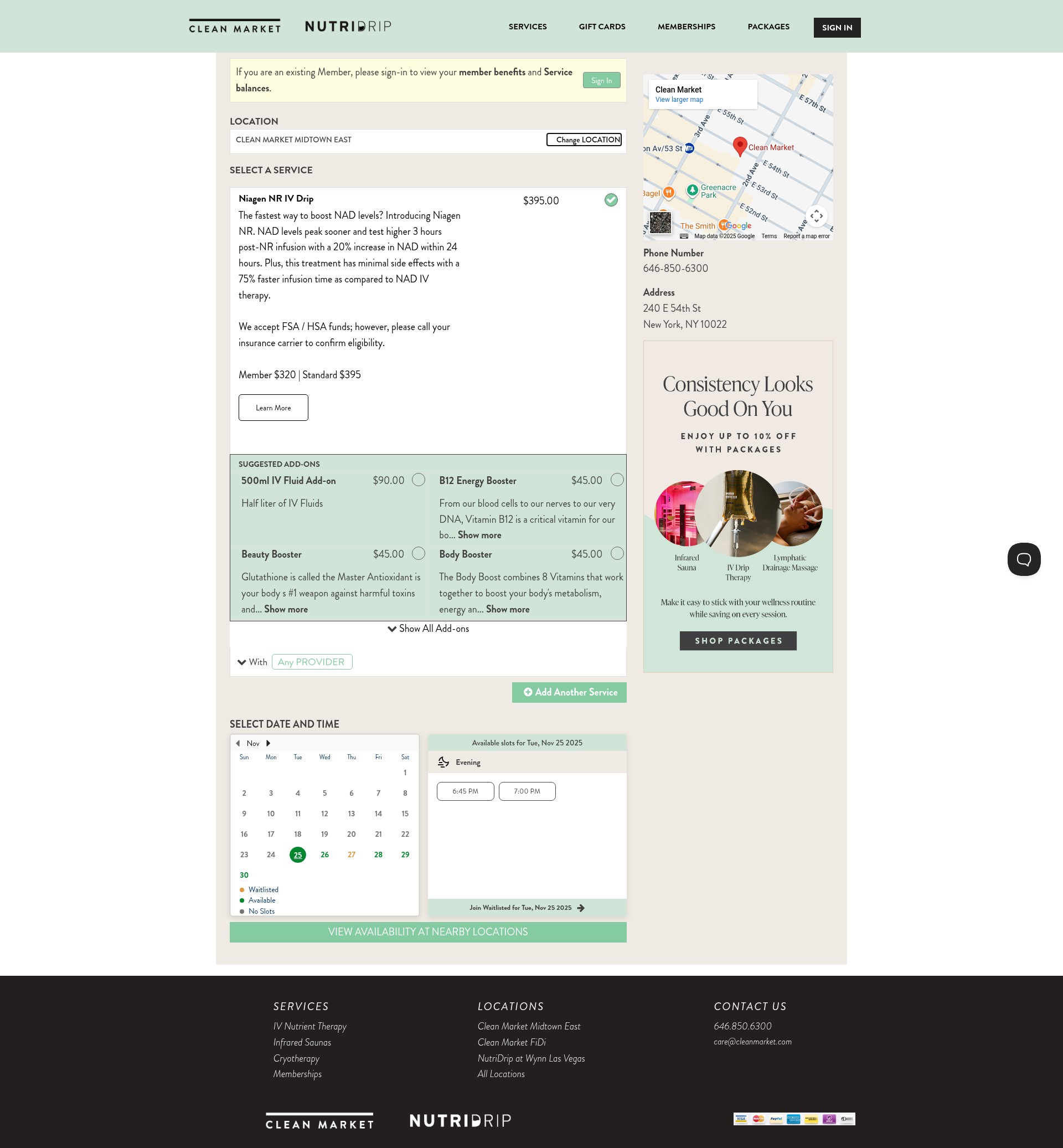
Task: Go to previous month arrow in calendar
Action: tap(238, 744)
